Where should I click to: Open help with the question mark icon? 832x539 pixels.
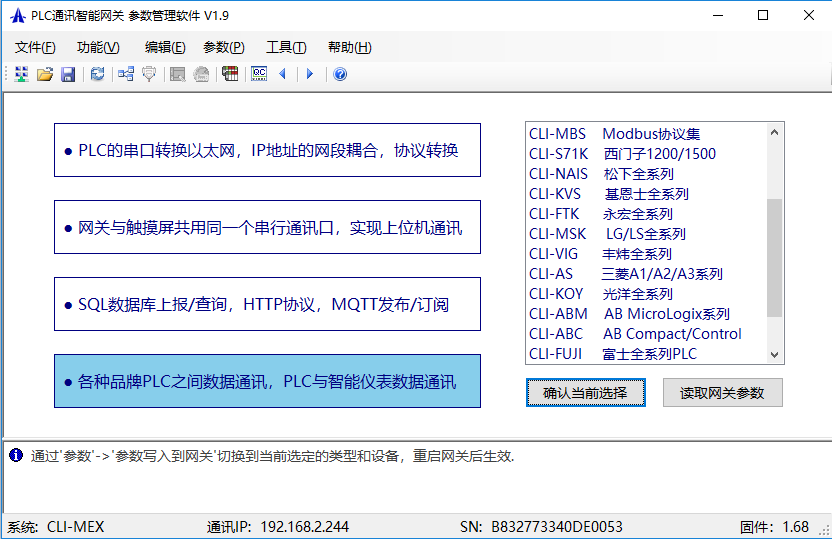(340, 74)
